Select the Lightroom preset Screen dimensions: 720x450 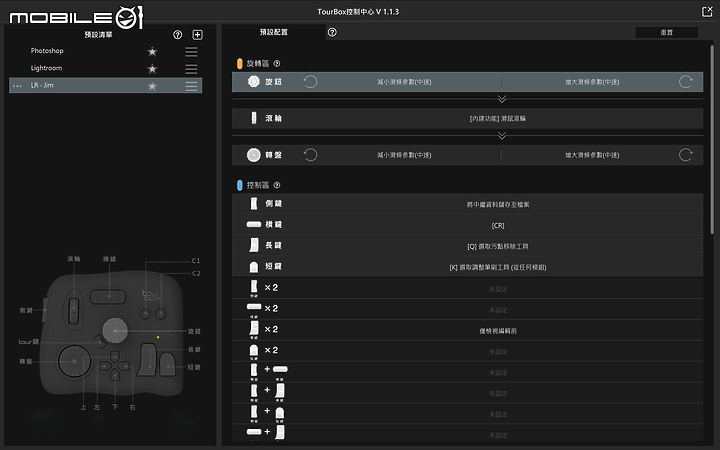point(106,68)
